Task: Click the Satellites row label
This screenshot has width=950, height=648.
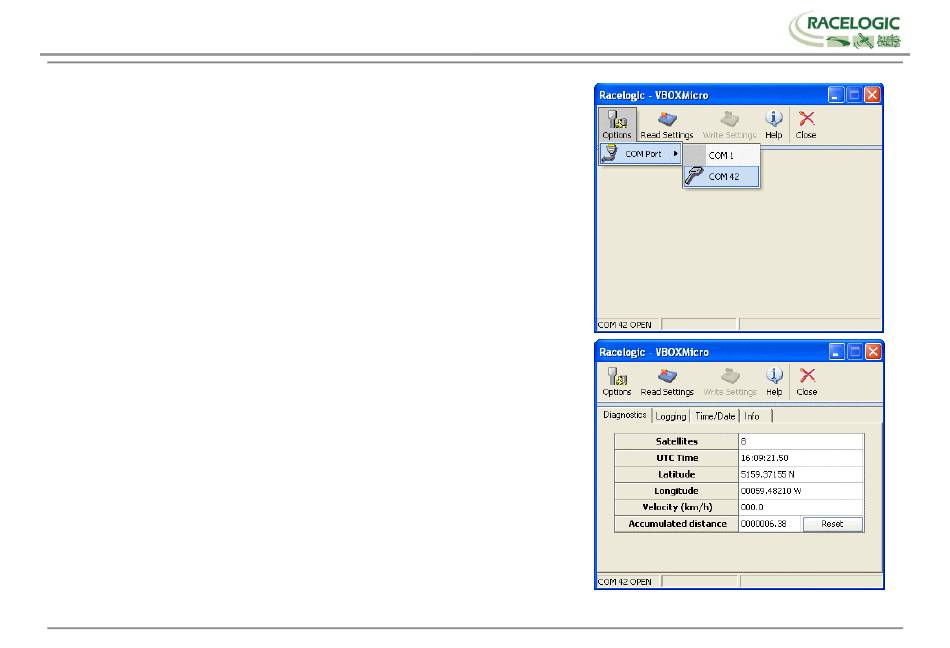Action: pos(676,441)
